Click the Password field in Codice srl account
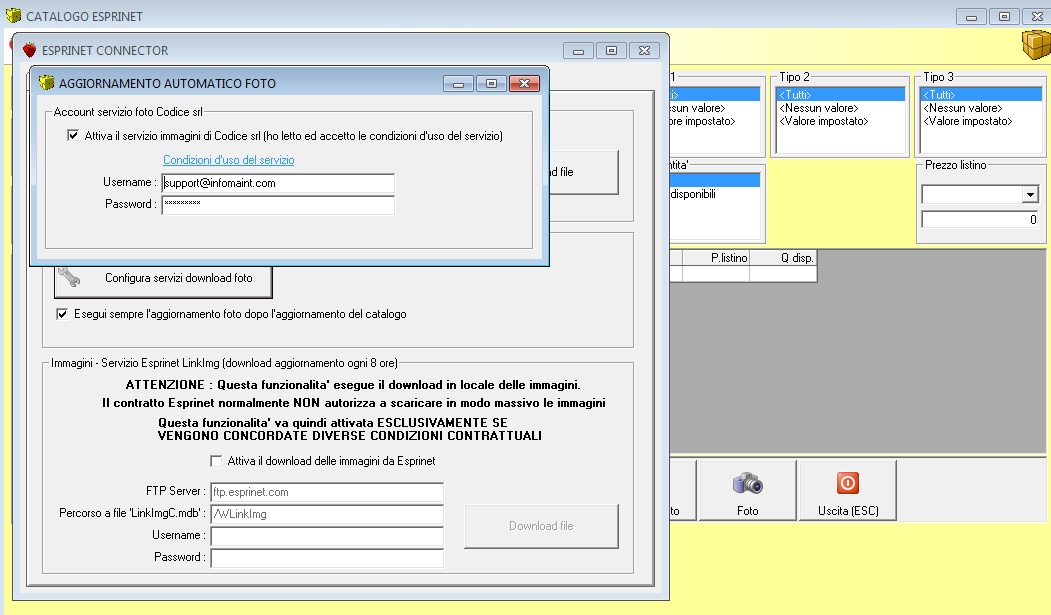 click(277, 204)
